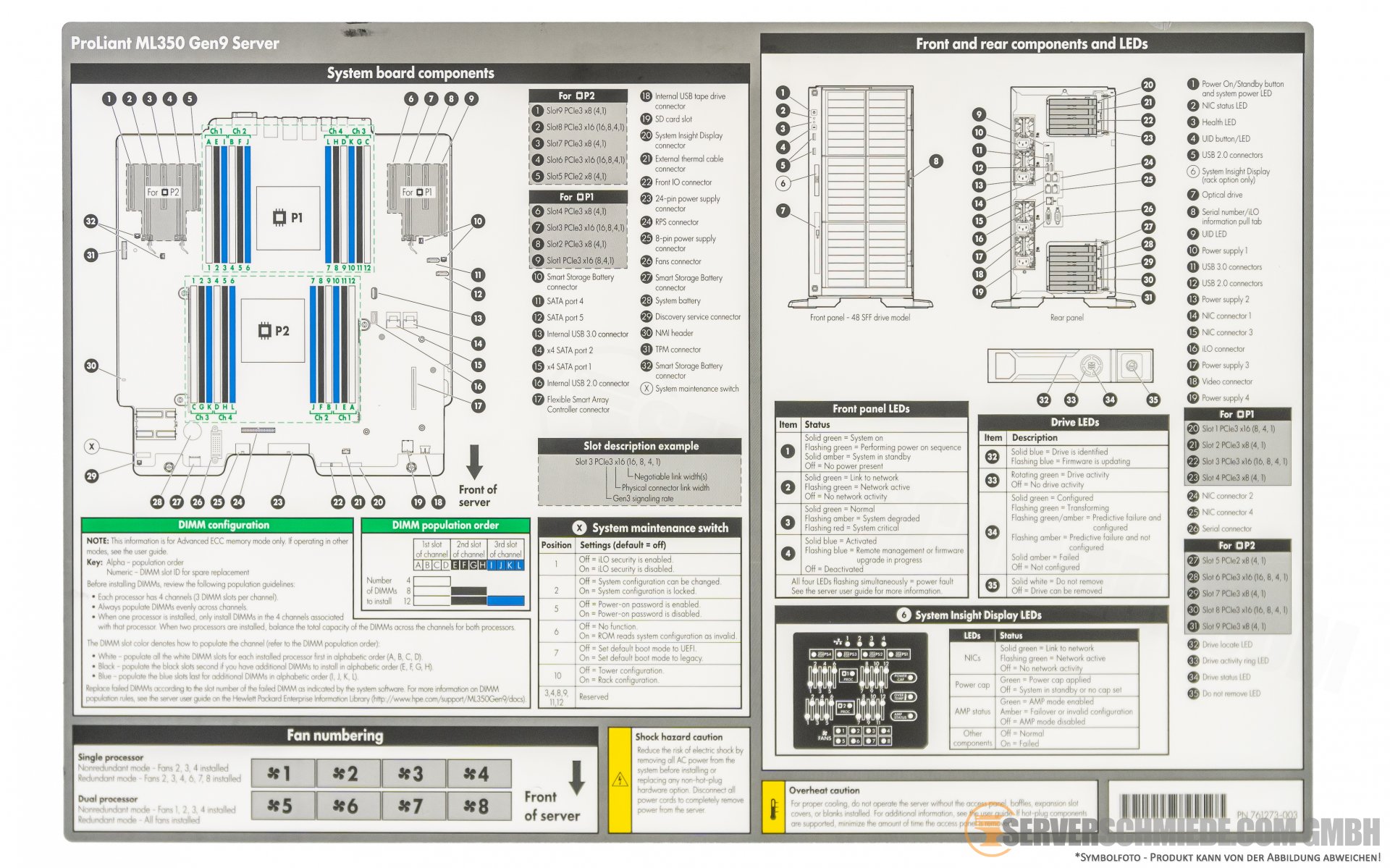
Task: Click the X marker beside System maintenance switch title
Action: click(x=579, y=528)
